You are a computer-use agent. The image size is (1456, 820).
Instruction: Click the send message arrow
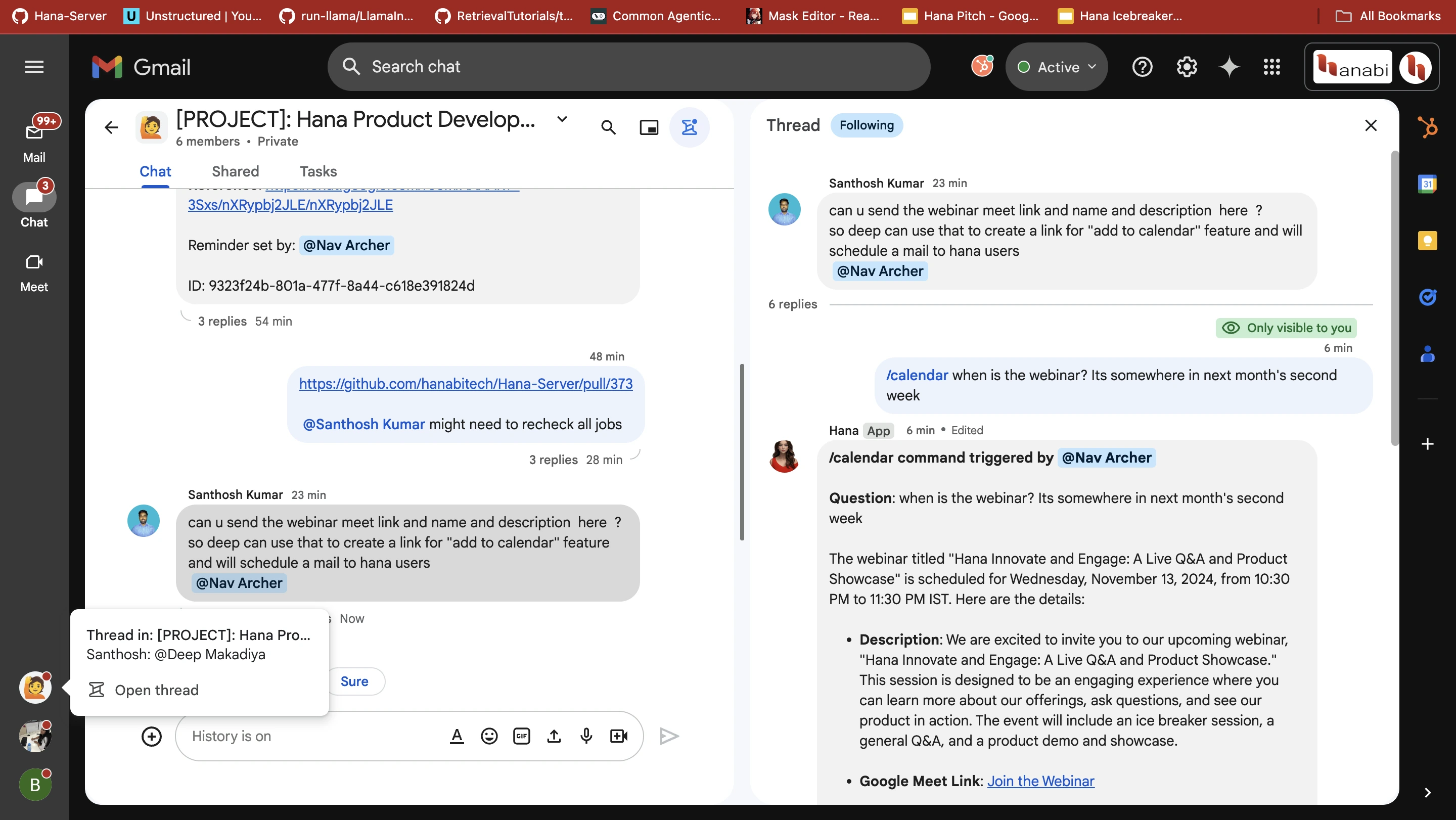tap(669, 736)
